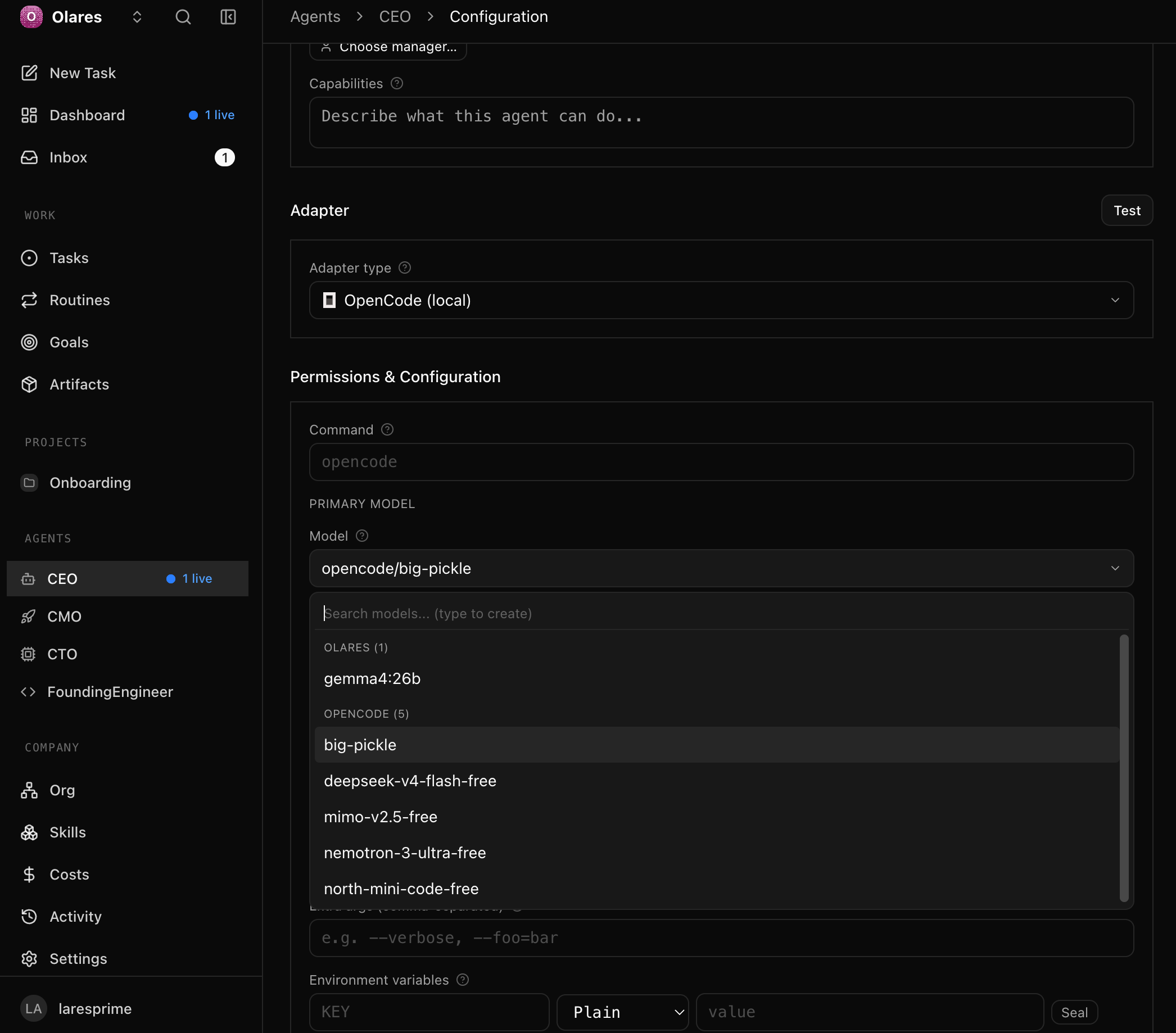The image size is (1176, 1033).
Task: Click the CTO chip icon
Action: pos(28,654)
